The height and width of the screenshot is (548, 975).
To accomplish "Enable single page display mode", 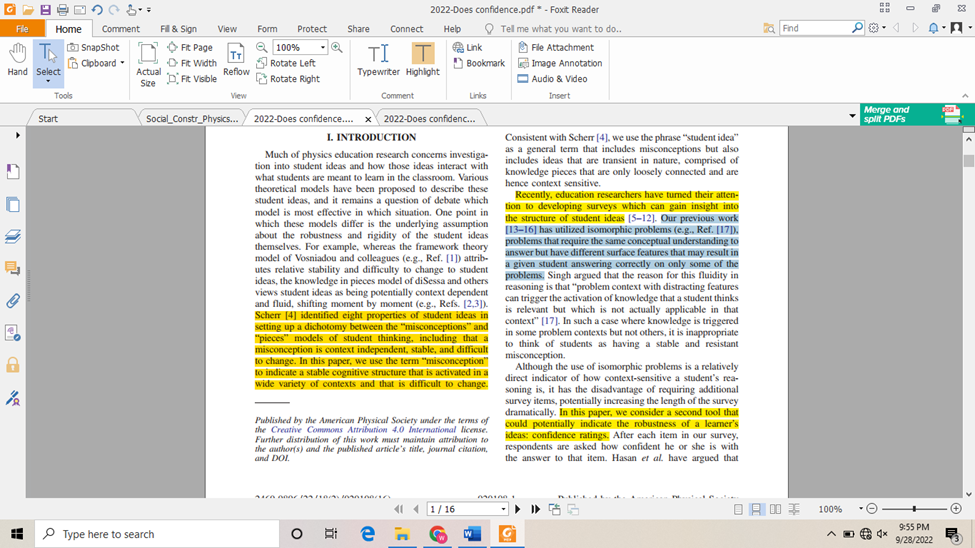I will (738, 509).
